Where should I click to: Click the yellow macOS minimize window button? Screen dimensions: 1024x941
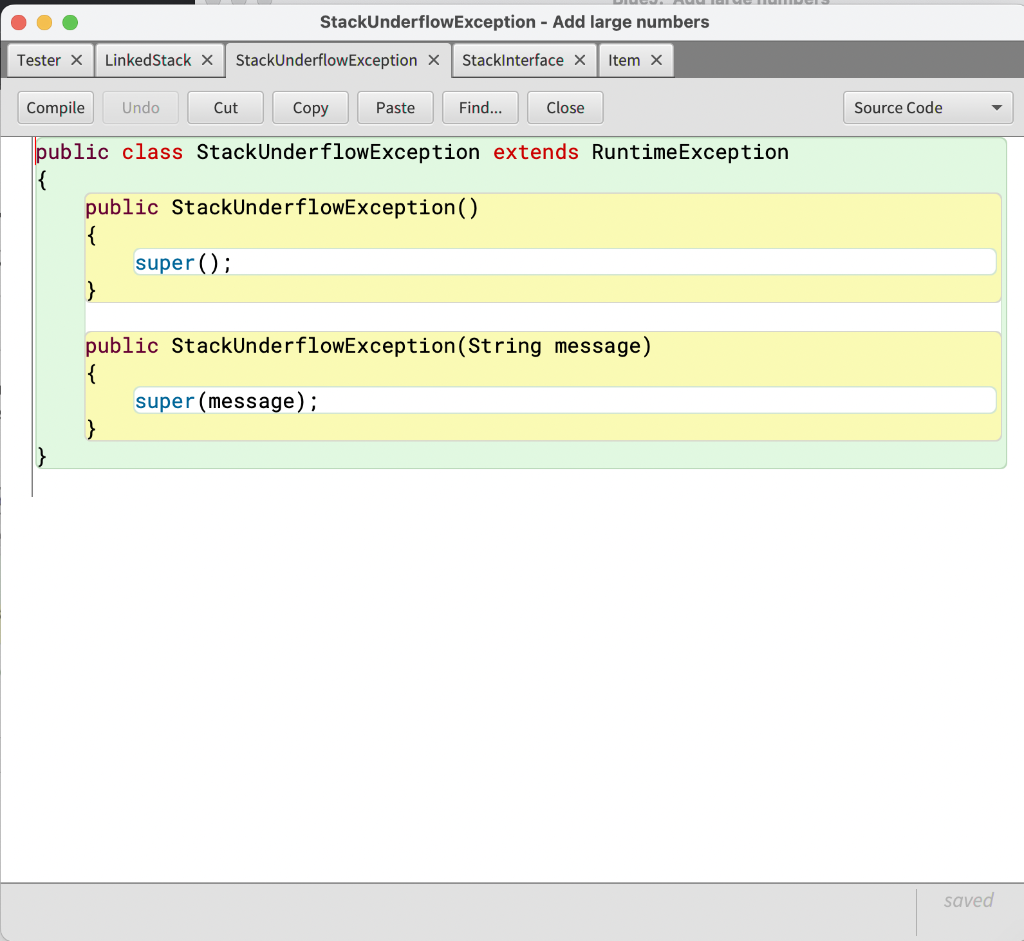(44, 22)
